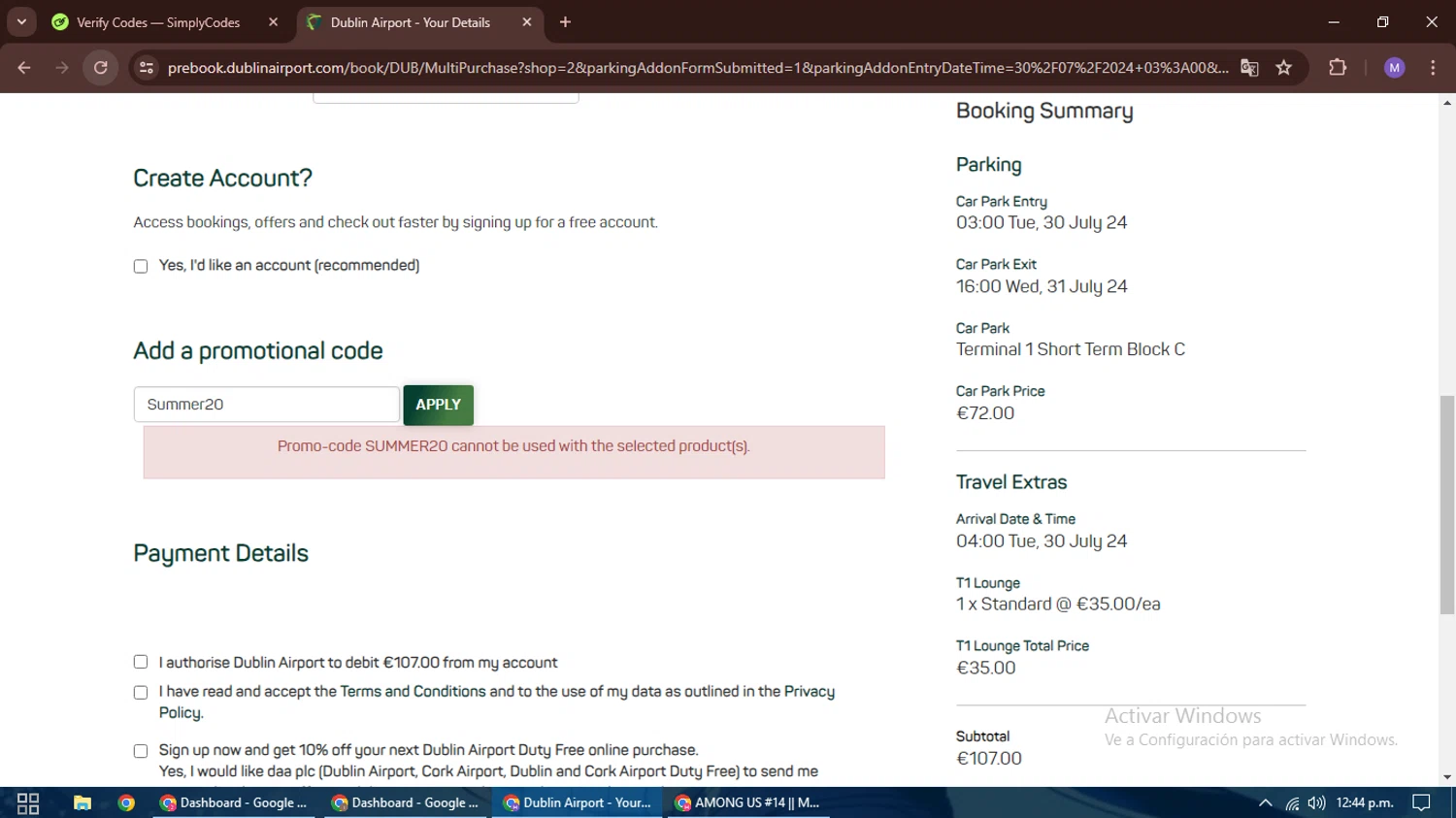Click the browser back arrow
This screenshot has height=818, width=1456.
click(x=24, y=68)
